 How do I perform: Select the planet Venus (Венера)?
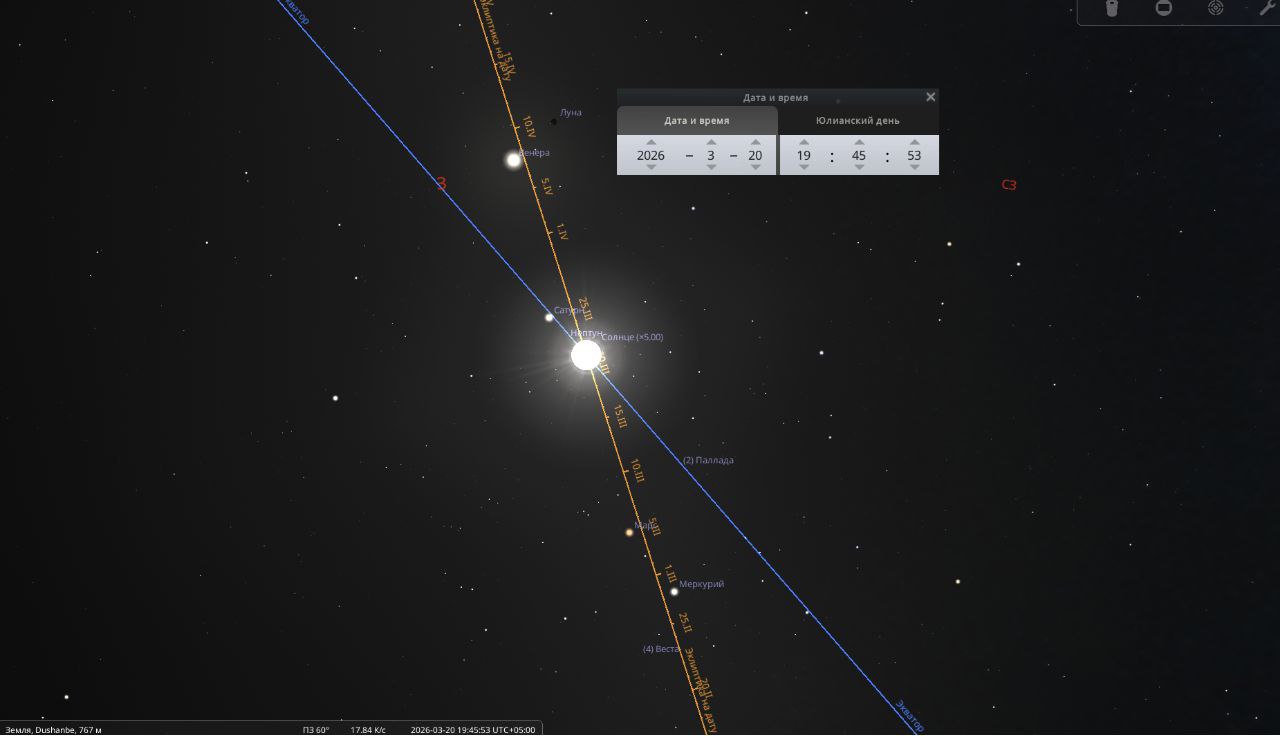[514, 160]
